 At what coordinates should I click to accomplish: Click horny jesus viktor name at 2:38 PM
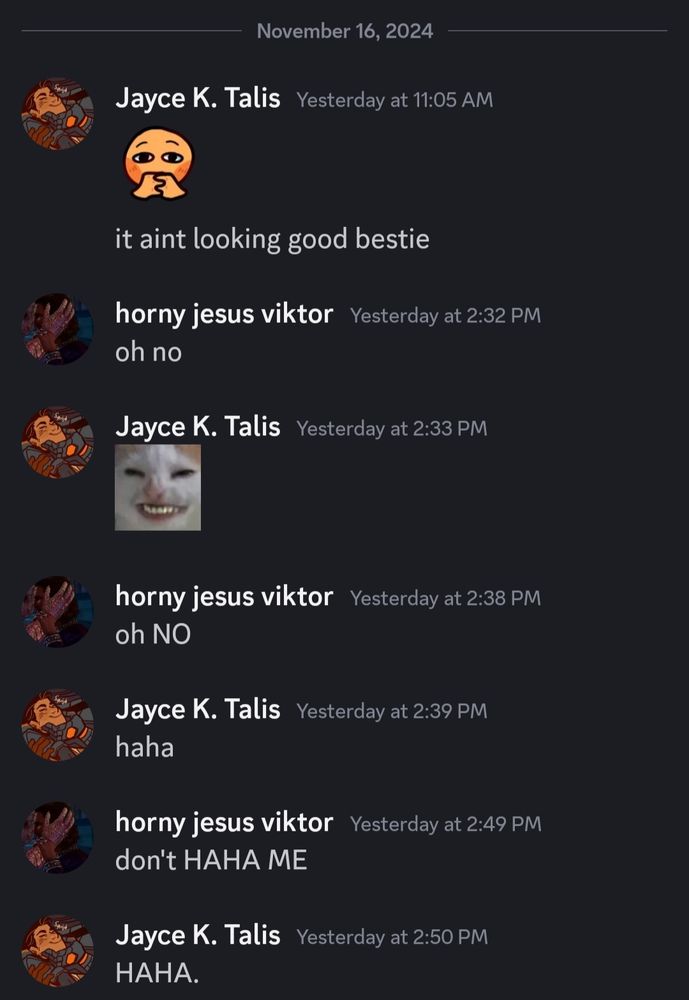click(224, 596)
